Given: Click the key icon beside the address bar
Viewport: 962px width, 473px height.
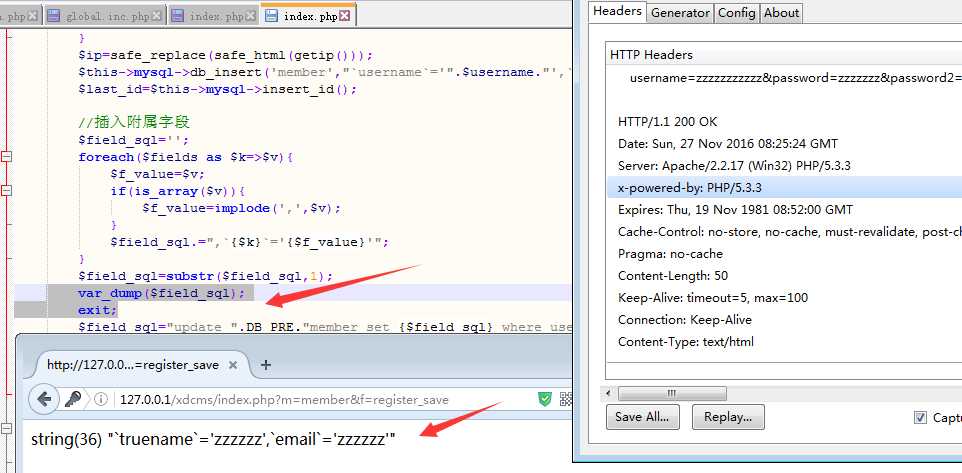Looking at the screenshot, I should click(x=74, y=400).
